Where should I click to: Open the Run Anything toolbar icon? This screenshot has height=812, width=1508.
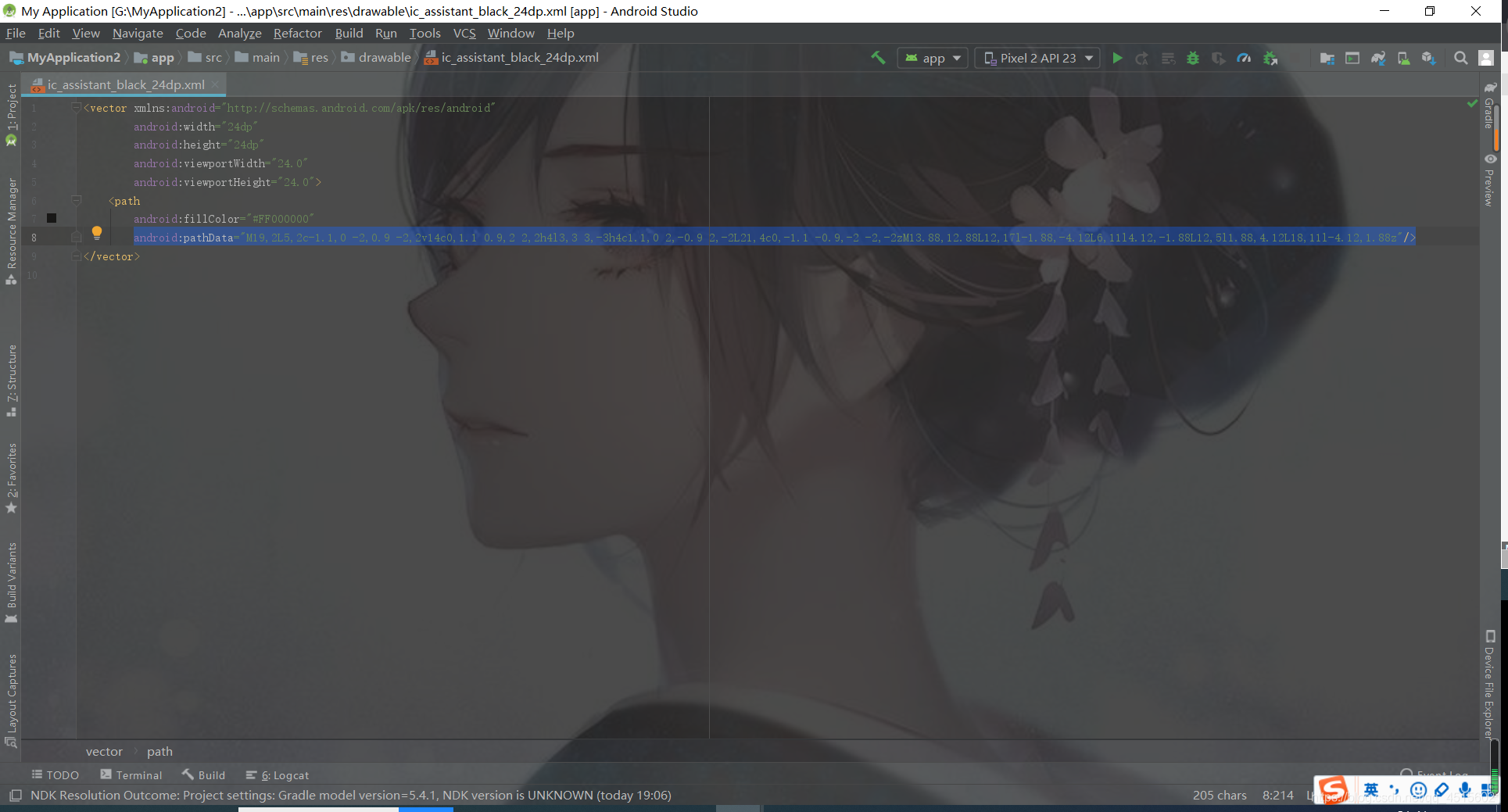(x=1352, y=58)
